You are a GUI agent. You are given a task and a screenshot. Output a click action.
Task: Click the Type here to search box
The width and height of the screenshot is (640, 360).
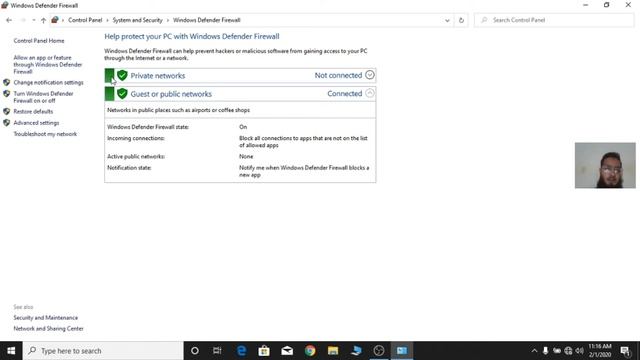pyautogui.click(x=103, y=351)
